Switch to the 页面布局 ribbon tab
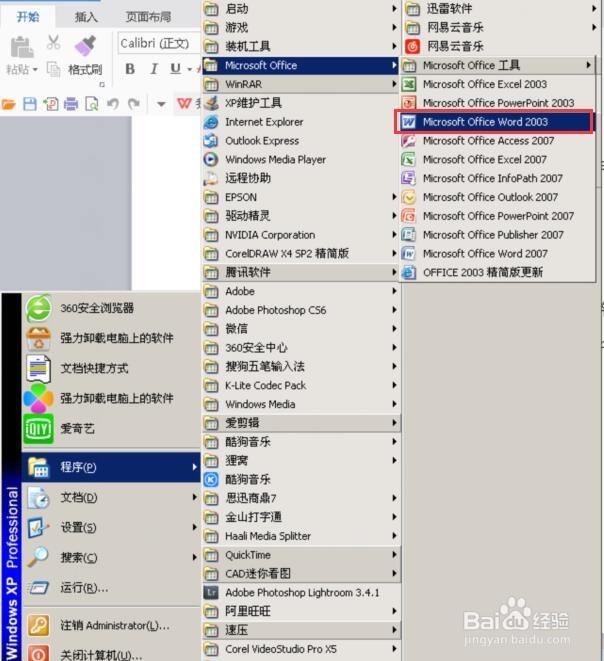The width and height of the screenshot is (604, 661). tap(148, 17)
